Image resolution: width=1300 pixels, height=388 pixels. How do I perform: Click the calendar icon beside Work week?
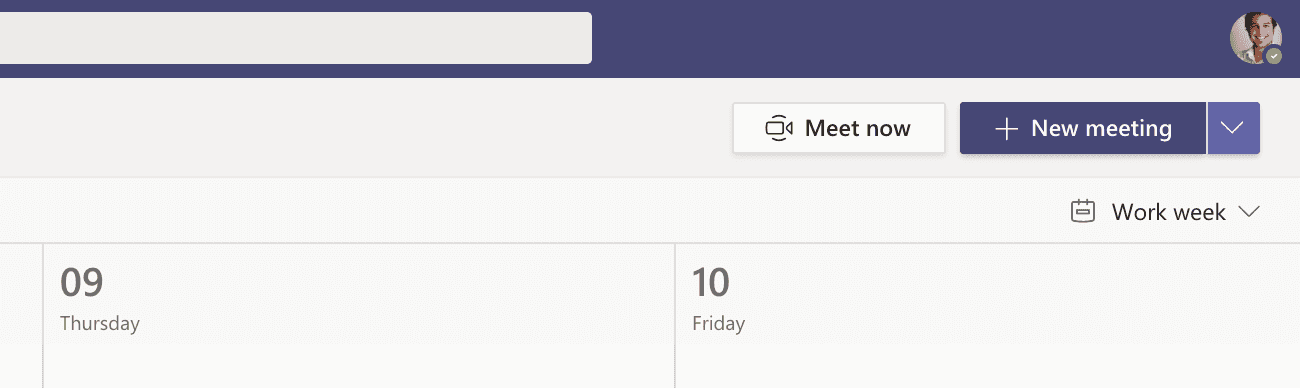click(1082, 211)
